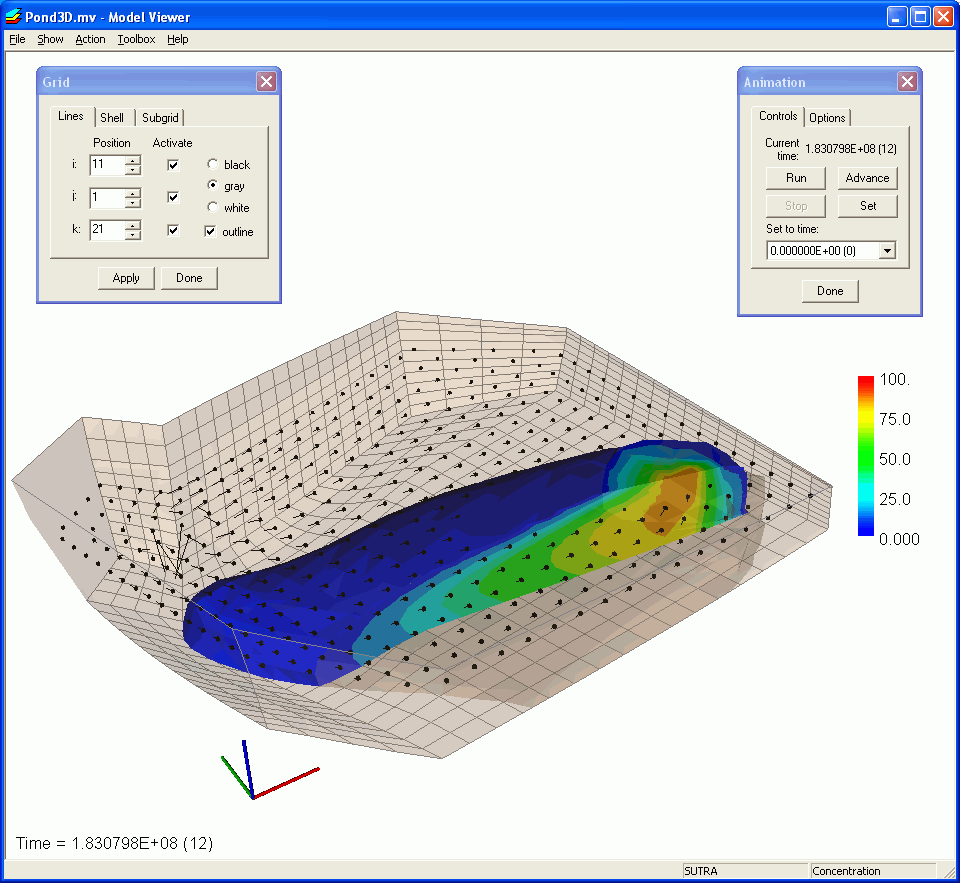
Task: Toggle the outline checkbox
Action: pyautogui.click(x=211, y=231)
